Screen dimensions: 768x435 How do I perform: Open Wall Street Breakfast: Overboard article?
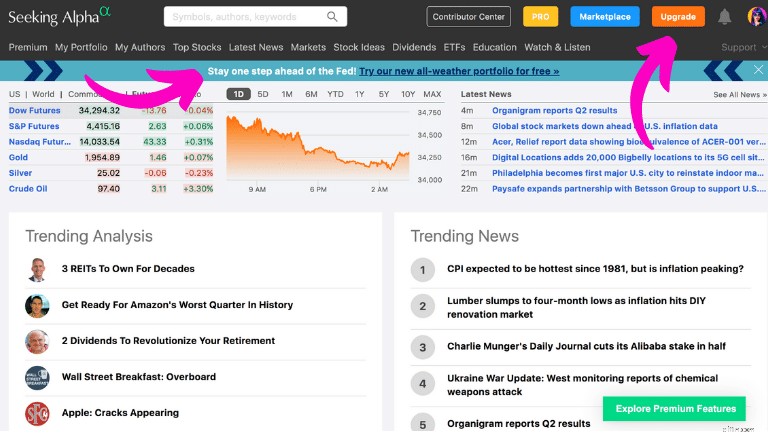click(139, 377)
